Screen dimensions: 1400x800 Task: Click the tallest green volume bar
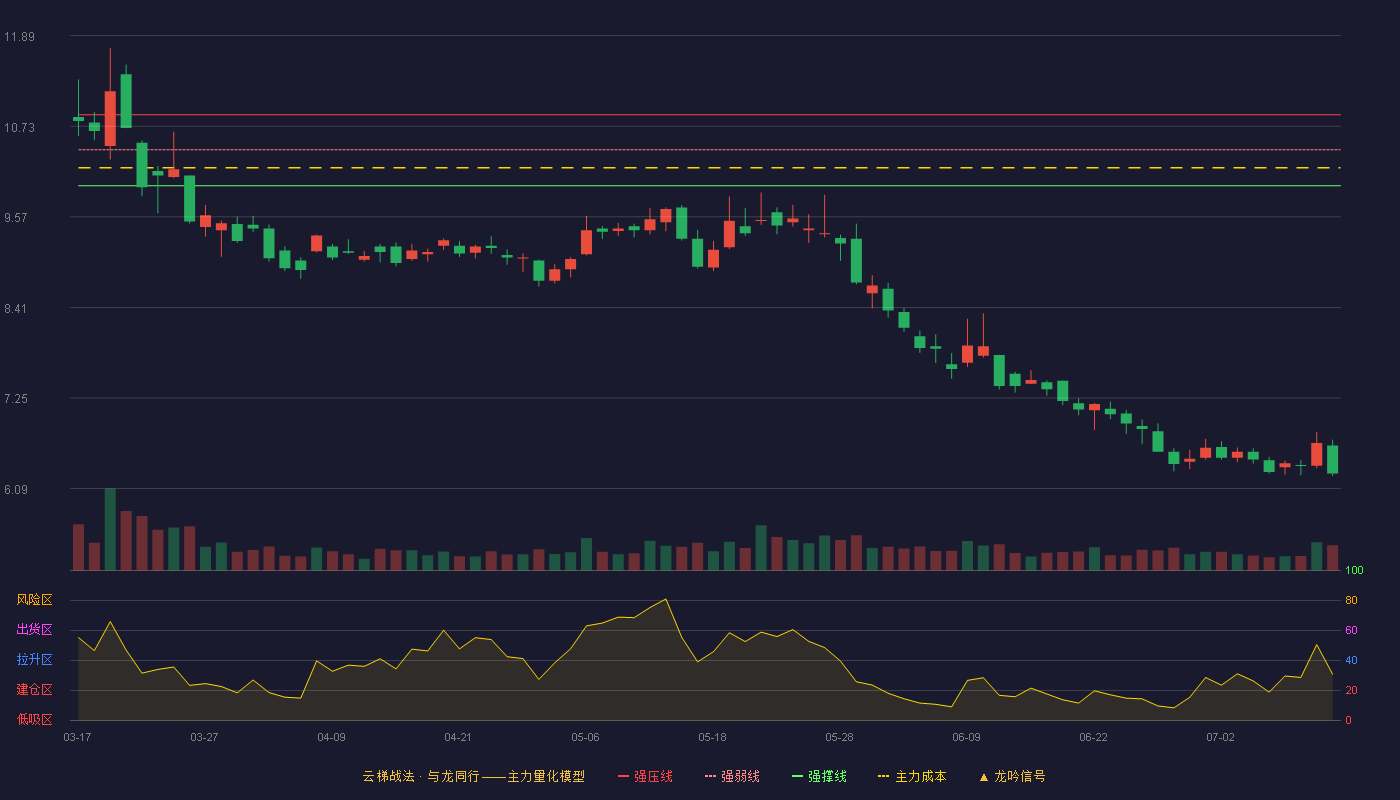click(110, 529)
